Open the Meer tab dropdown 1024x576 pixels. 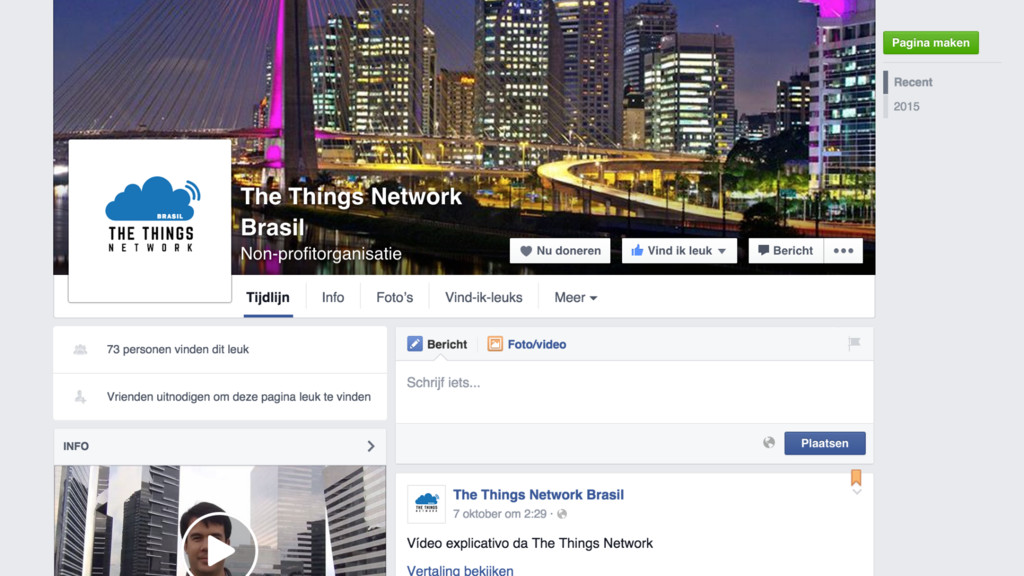(575, 298)
